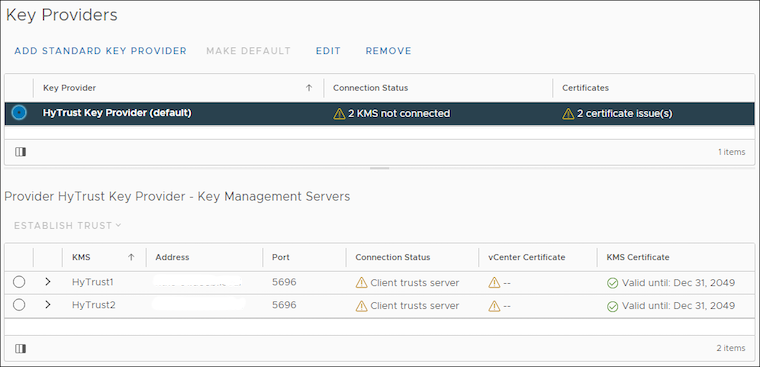Click port 5696 in HyTrust1 row
Image resolution: width=760 pixels, height=367 pixels.
point(284,282)
